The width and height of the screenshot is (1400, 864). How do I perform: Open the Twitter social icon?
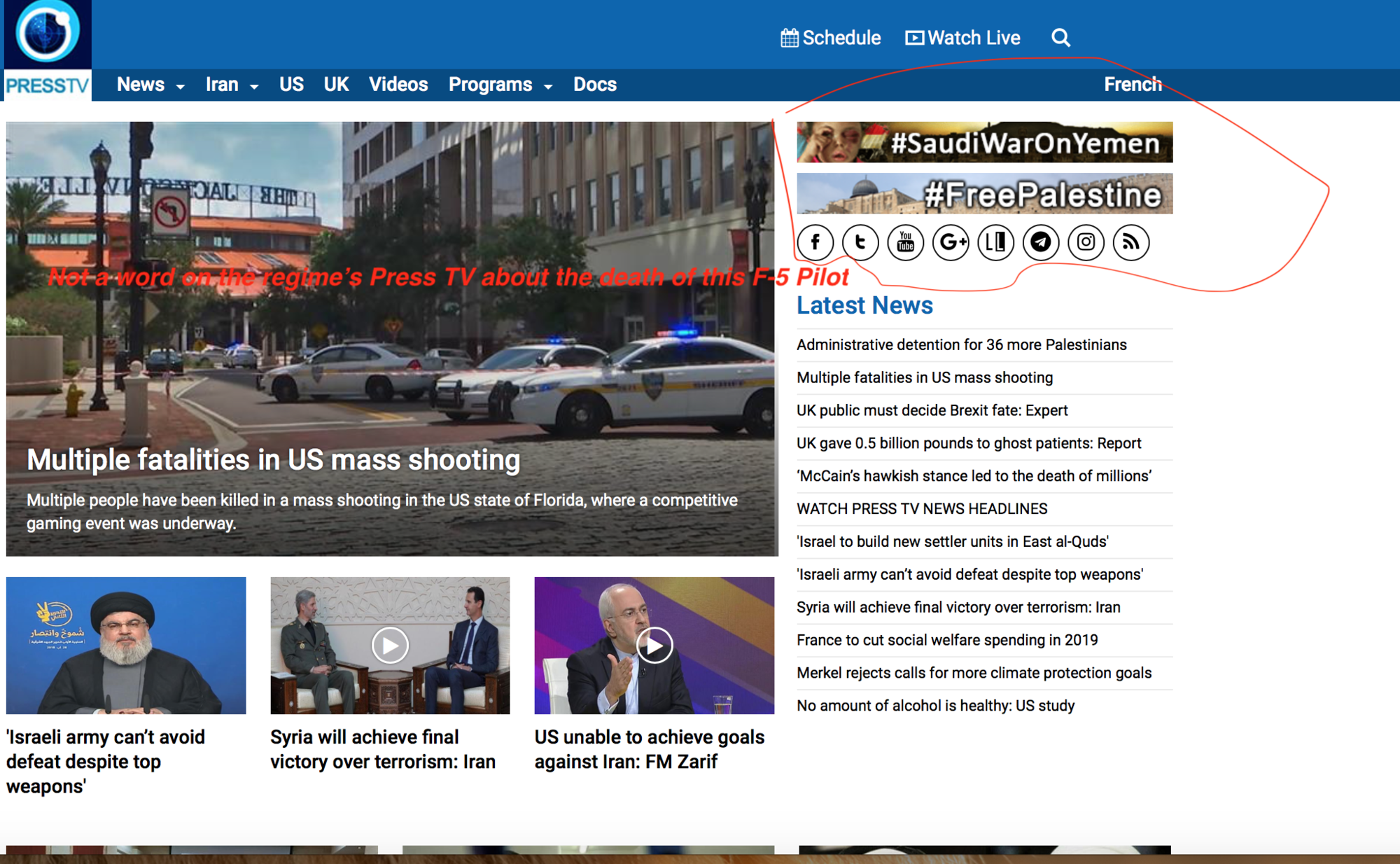[x=860, y=242]
